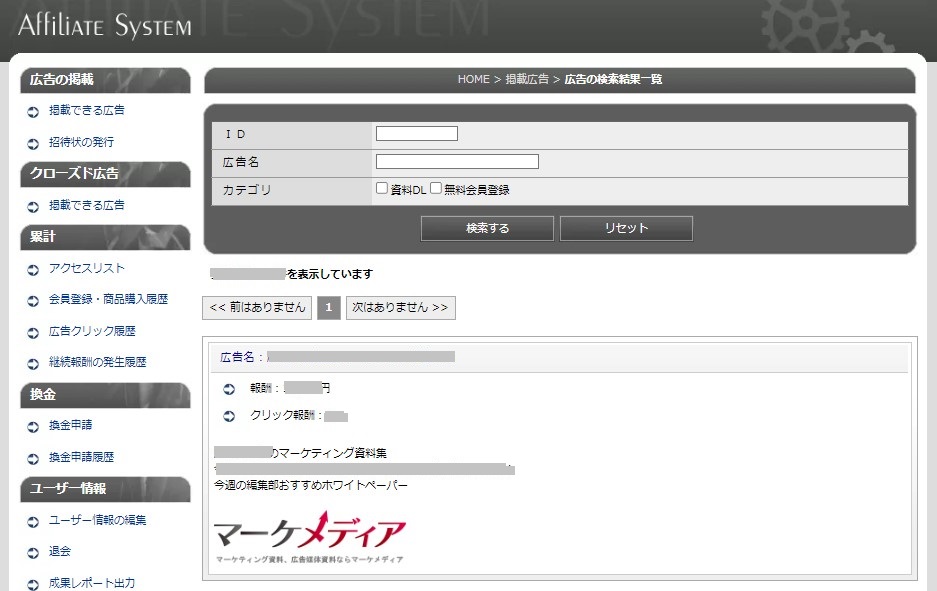Focus the 広告名 text field
The image size is (937, 591).
coord(457,162)
